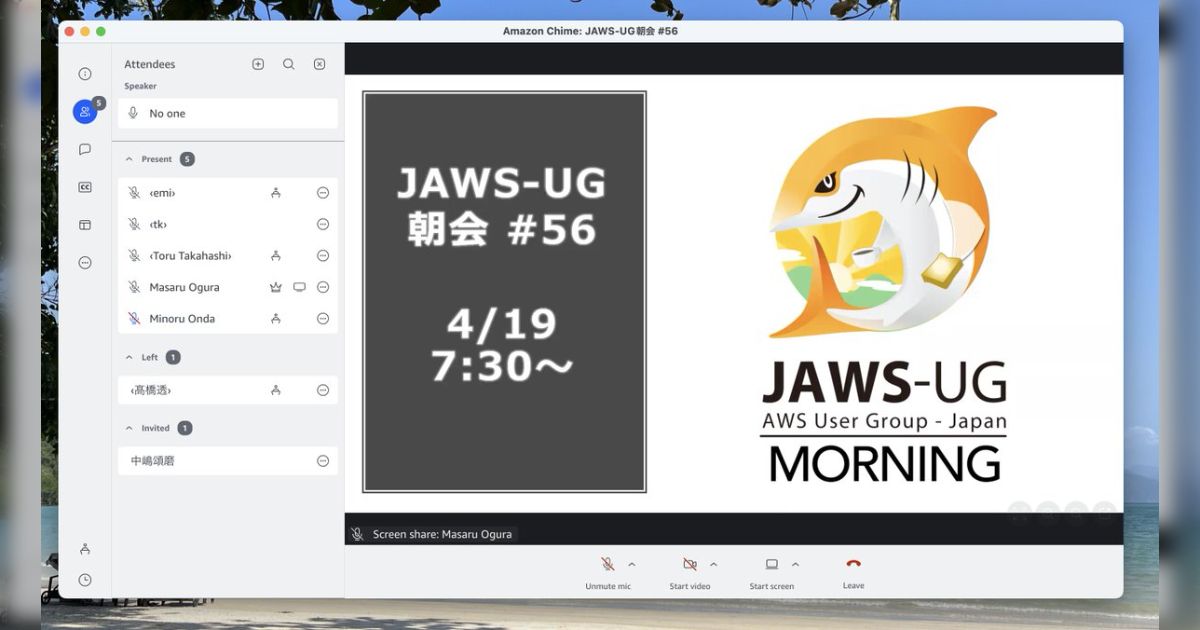Image resolution: width=1200 pixels, height=630 pixels.
Task: Close the Attendees panel
Action: pyautogui.click(x=318, y=63)
